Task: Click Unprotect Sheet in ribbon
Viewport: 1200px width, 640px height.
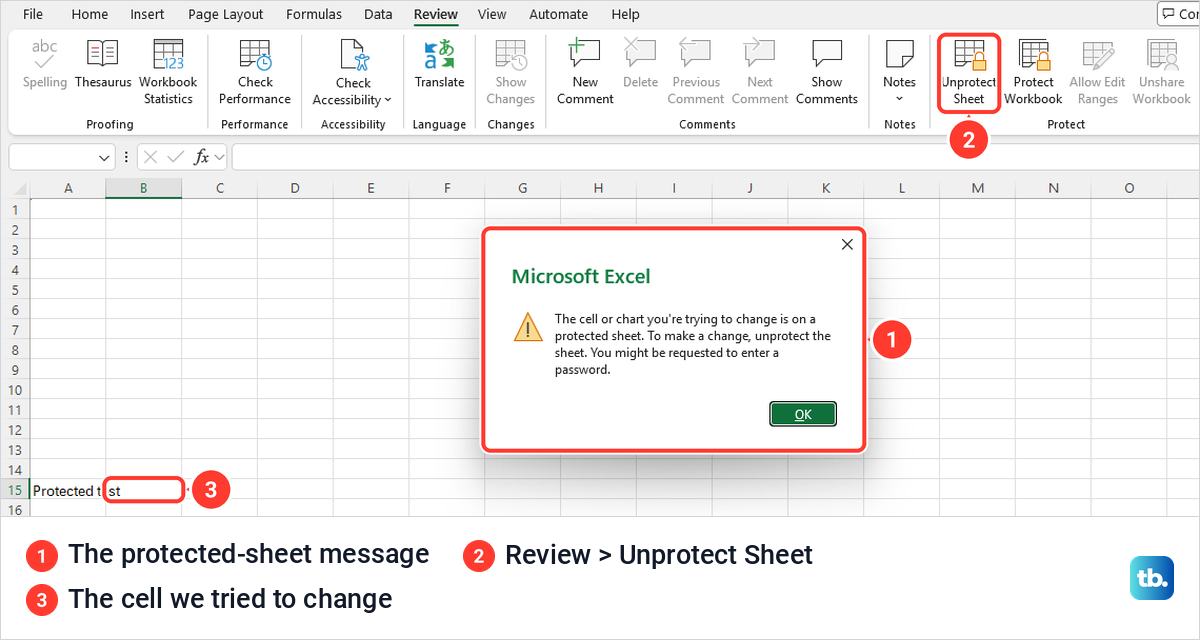Action: 969,72
